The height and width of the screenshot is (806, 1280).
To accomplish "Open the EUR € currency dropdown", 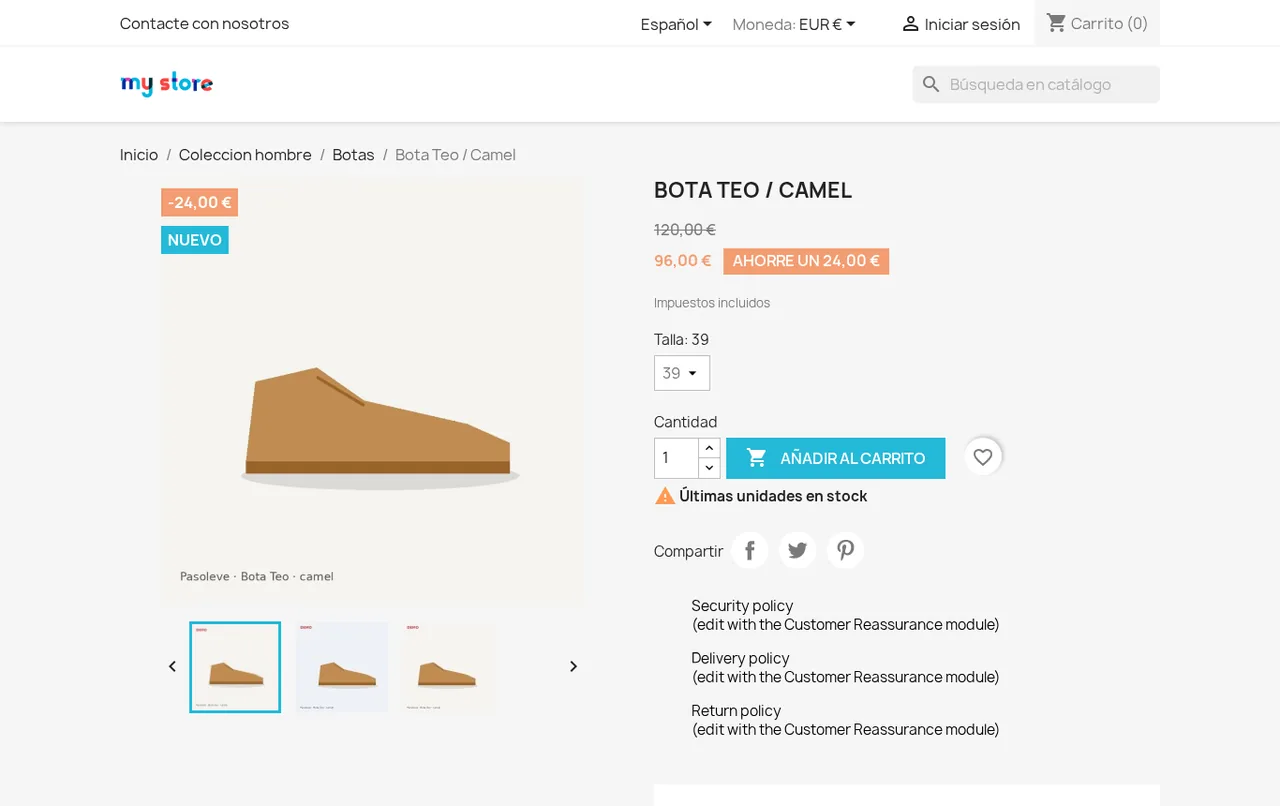I will pos(827,24).
